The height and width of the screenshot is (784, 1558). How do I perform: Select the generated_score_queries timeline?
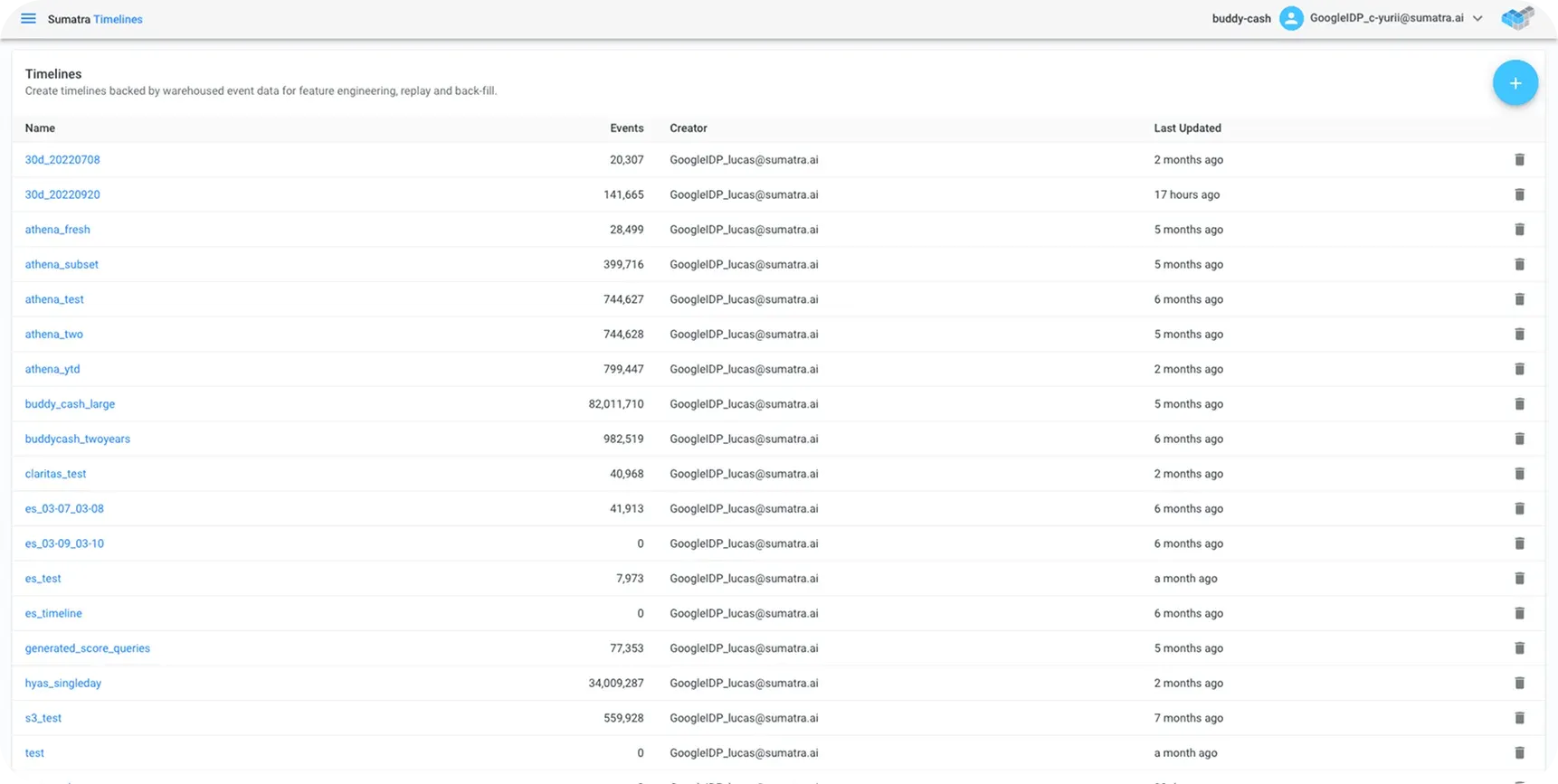[88, 648]
